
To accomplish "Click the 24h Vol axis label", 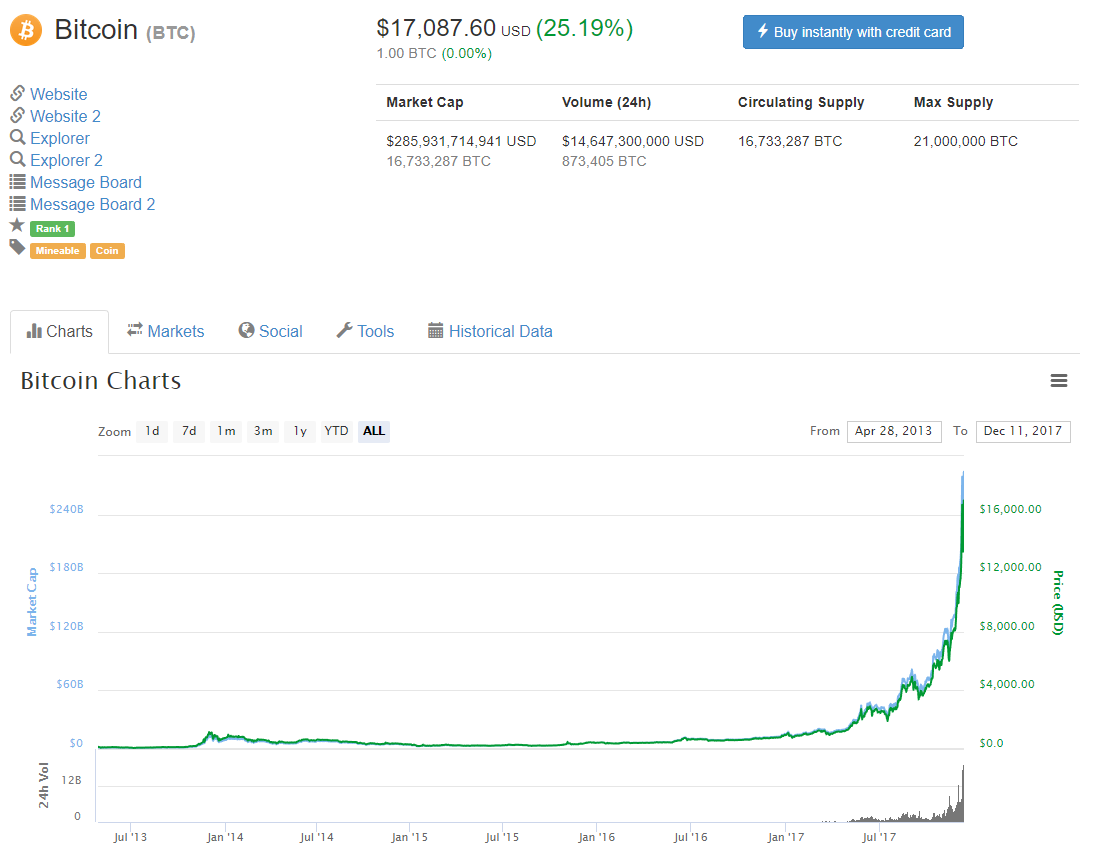I will 44,785.
